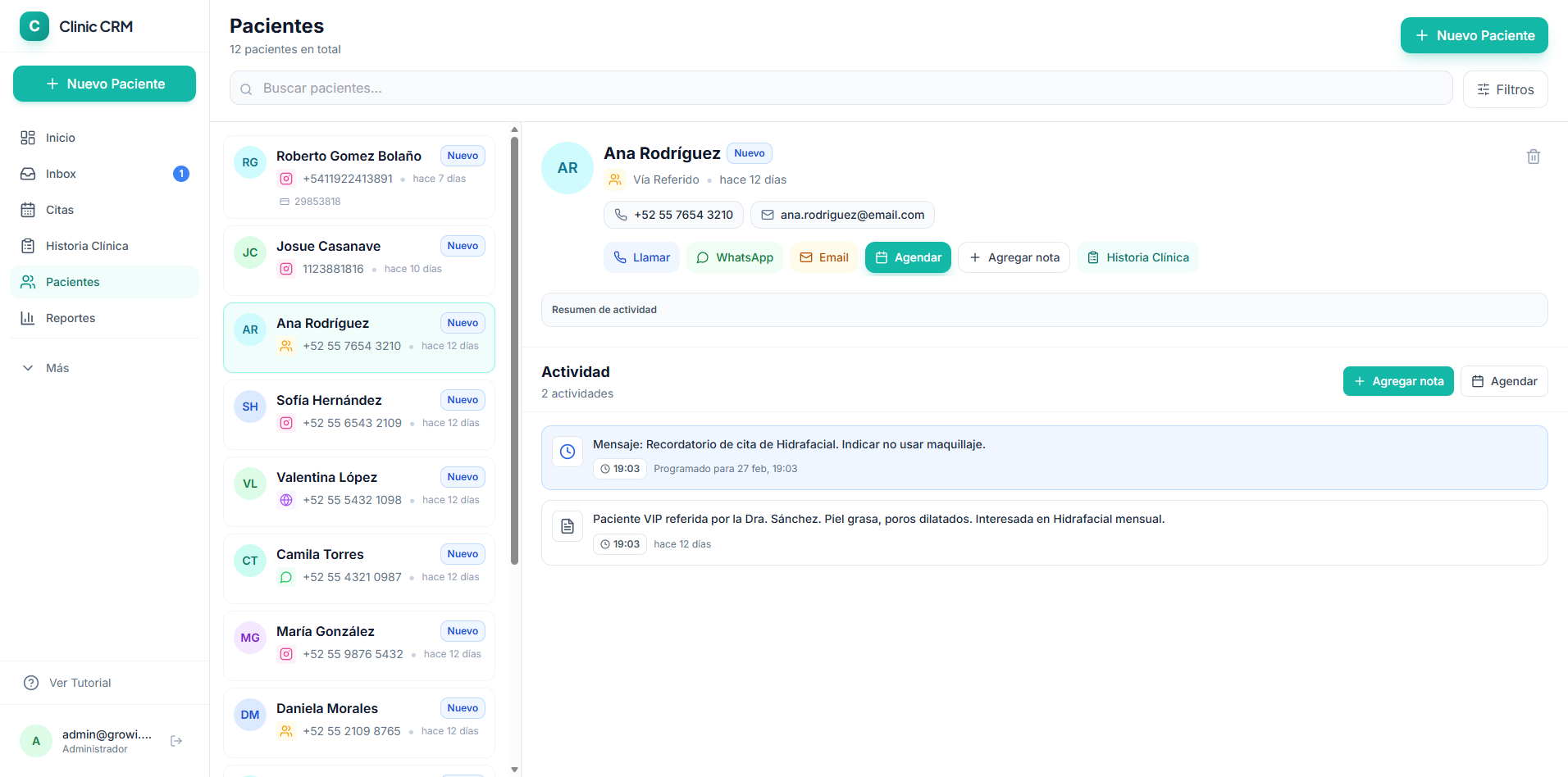The height and width of the screenshot is (777, 1568).
Task: Click the referral icon on Daniela Morales
Action: (x=286, y=731)
